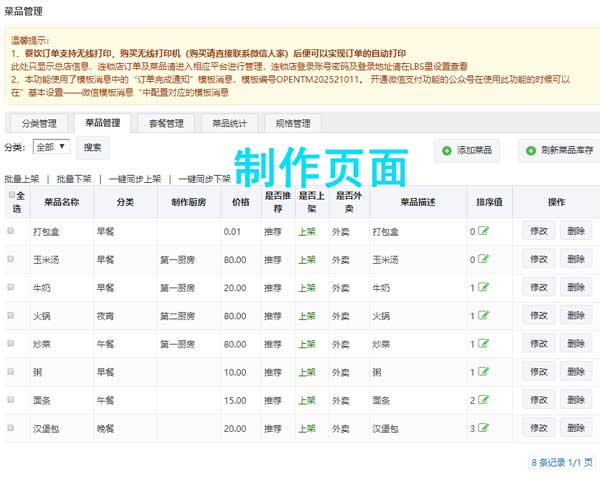
Task: Click 删除 for the 粥 row
Action: click(x=576, y=372)
